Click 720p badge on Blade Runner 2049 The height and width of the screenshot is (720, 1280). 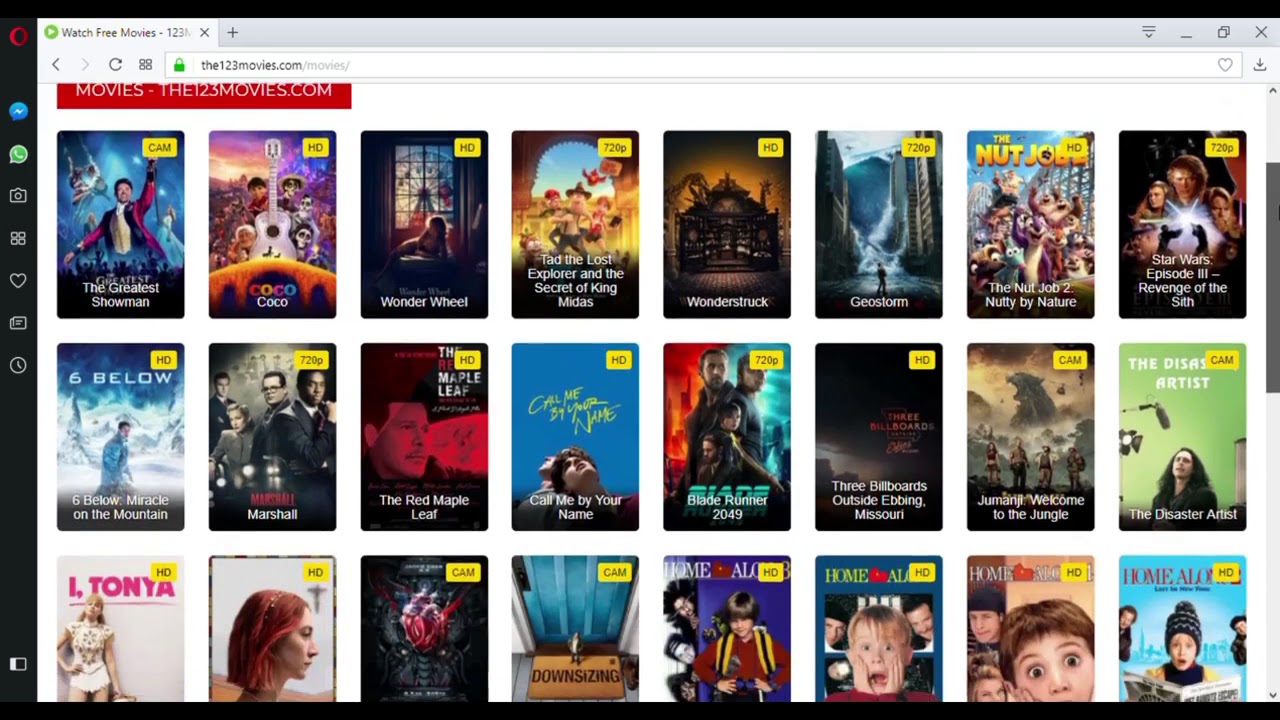coord(766,360)
